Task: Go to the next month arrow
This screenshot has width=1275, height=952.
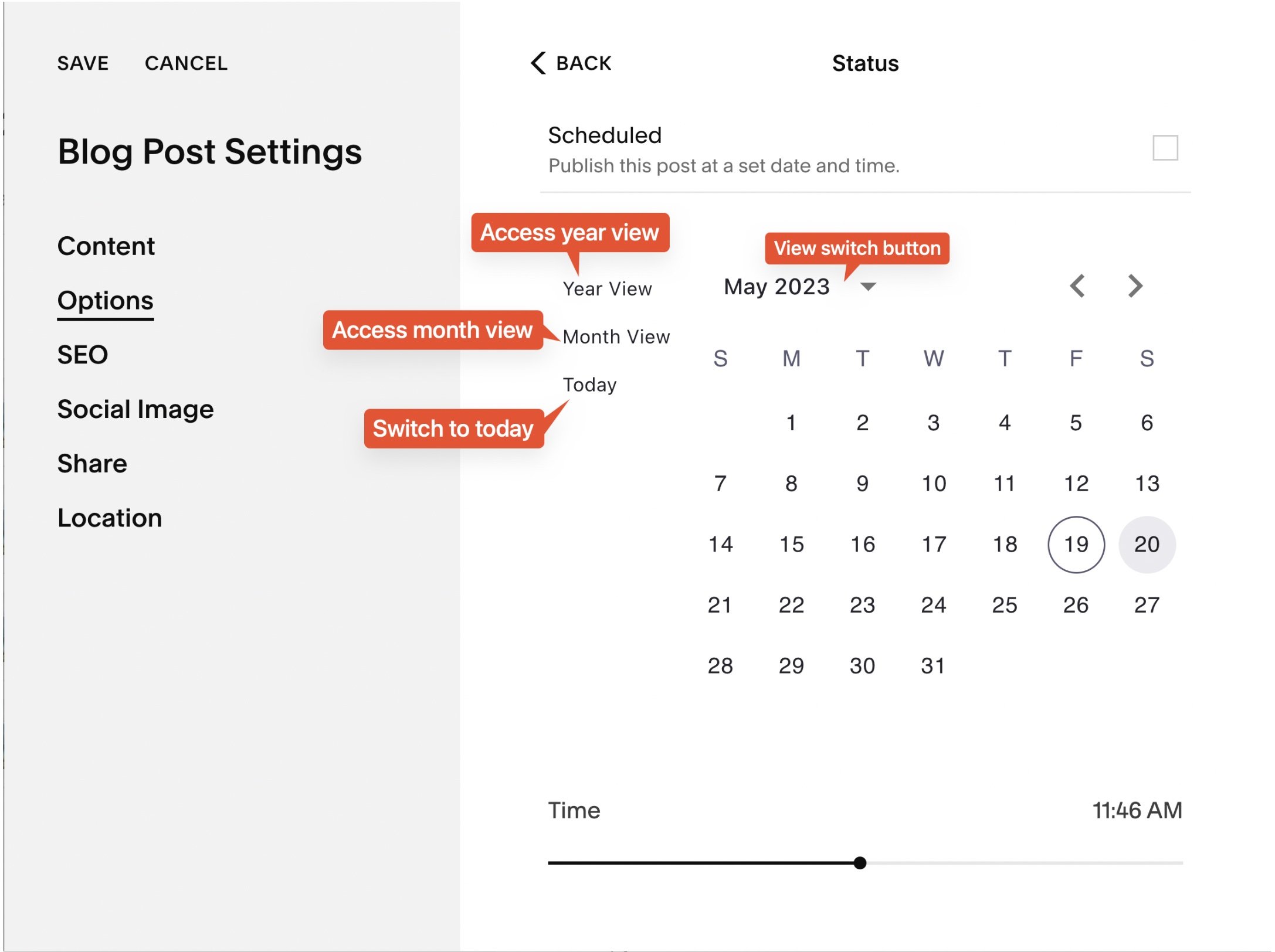Action: [x=1135, y=286]
